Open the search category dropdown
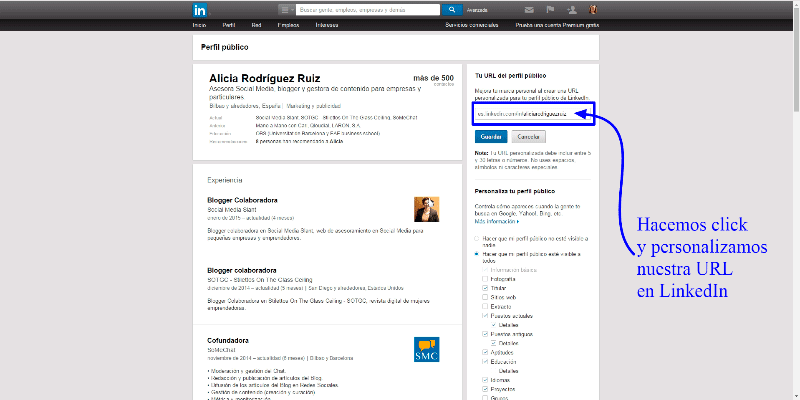The height and width of the screenshot is (400, 800). coord(285,10)
